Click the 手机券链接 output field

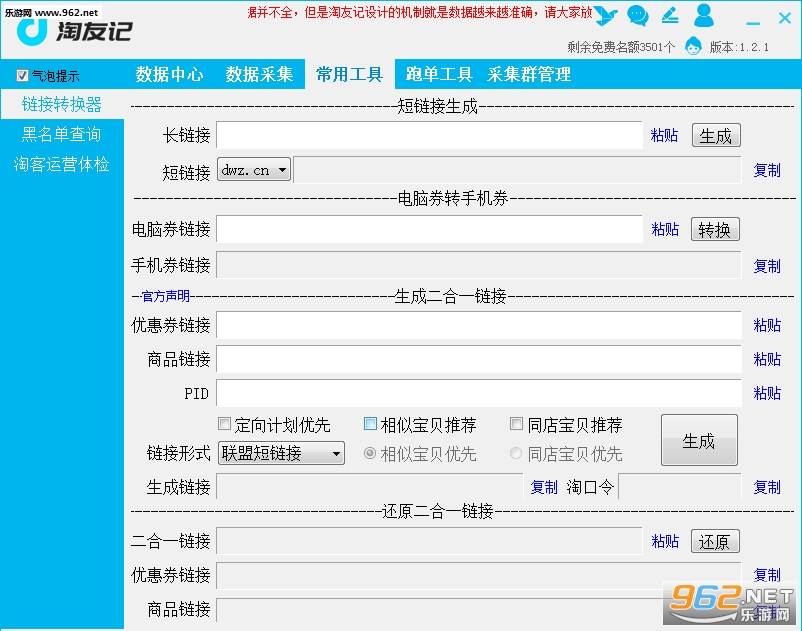click(479, 264)
